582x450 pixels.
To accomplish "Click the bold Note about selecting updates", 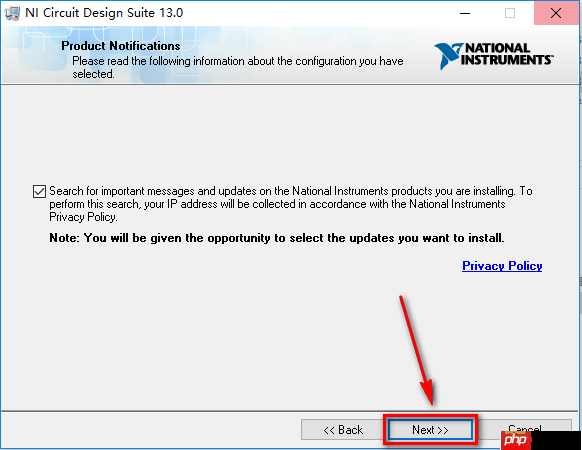I will click(x=277, y=238).
